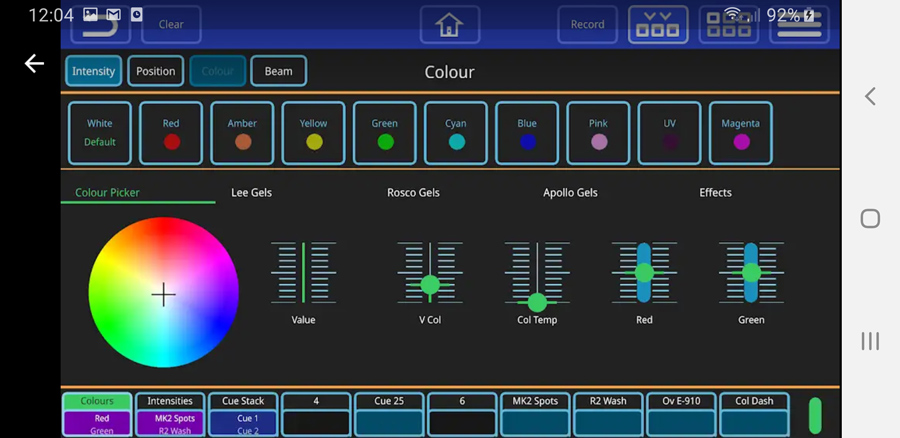Apply the Cyan colour palette

pos(456,133)
